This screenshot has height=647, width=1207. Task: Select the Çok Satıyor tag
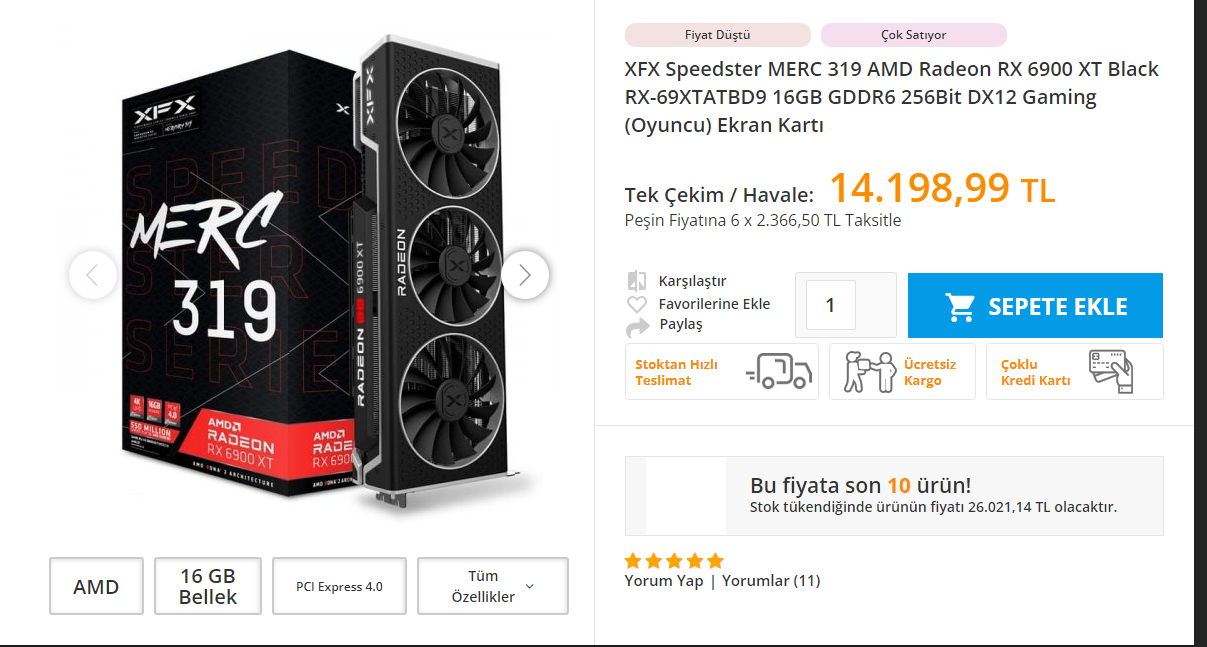(x=913, y=35)
